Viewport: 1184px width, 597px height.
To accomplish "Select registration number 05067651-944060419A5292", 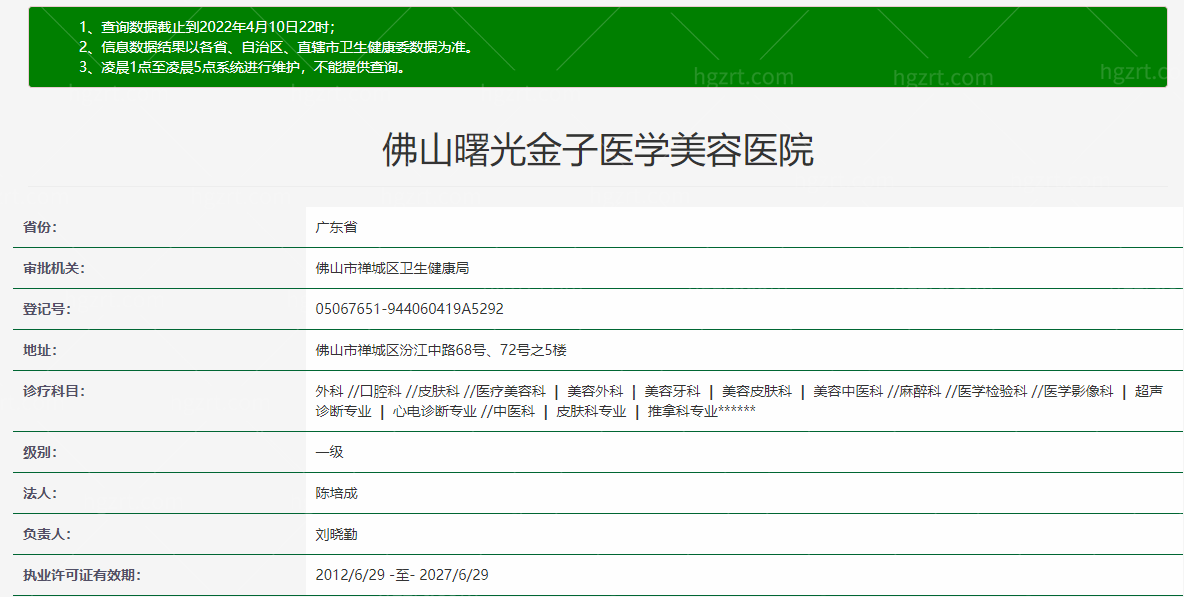I will 409,309.
